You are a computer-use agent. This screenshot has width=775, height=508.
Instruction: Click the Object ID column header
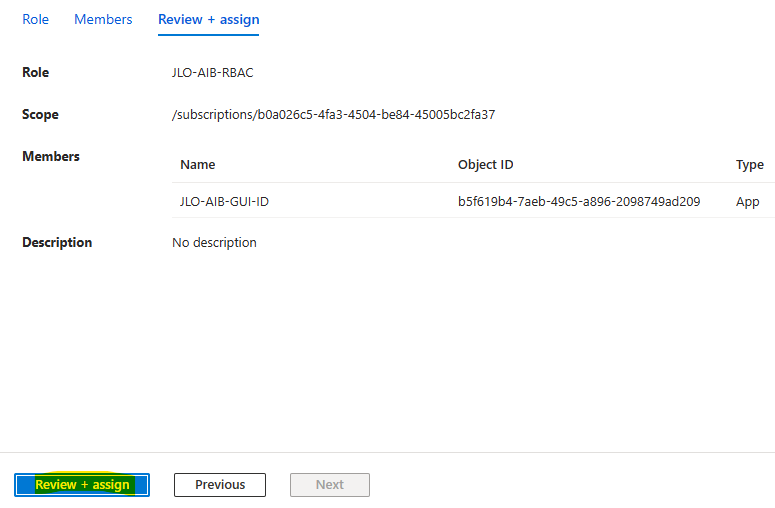485,165
